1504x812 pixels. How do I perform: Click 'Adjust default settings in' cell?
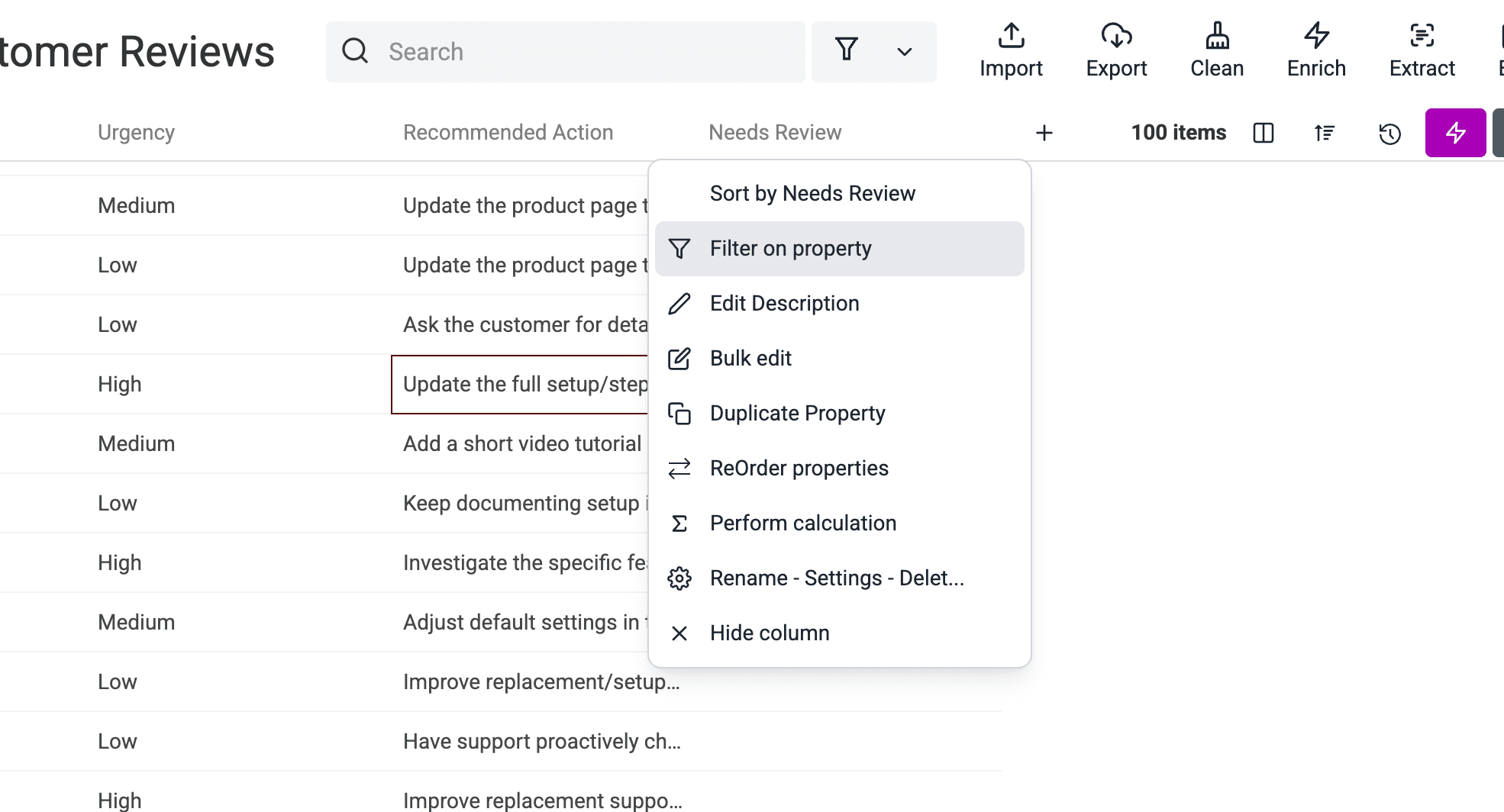(520, 623)
